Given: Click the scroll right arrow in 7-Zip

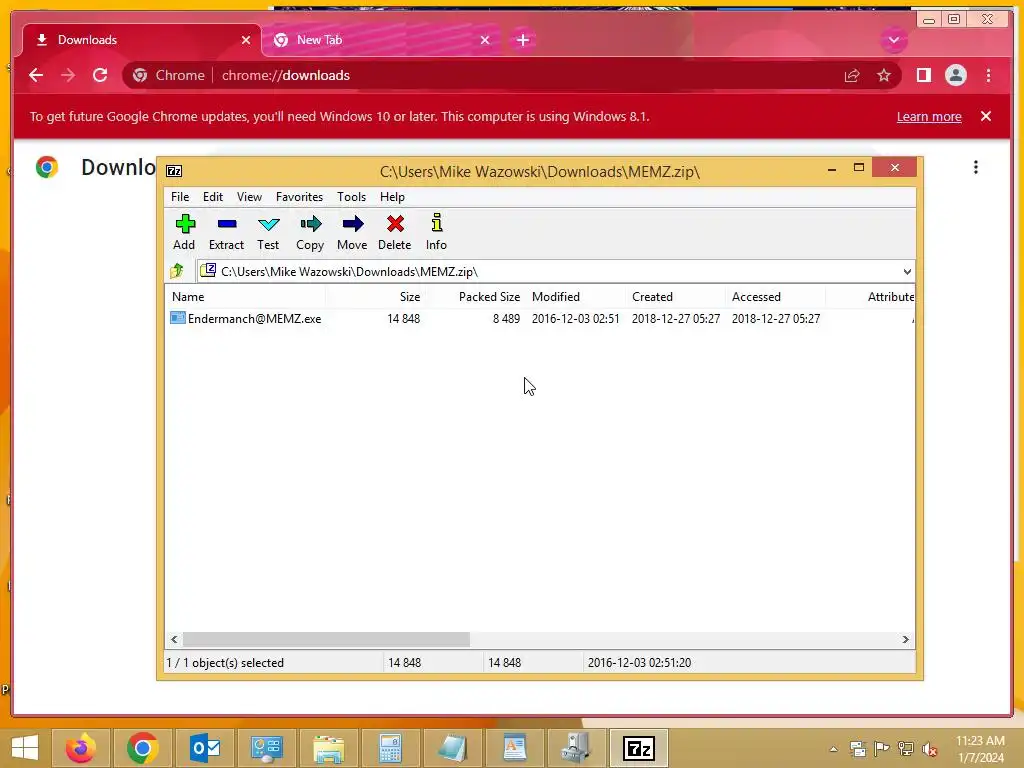Looking at the screenshot, I should point(905,639).
